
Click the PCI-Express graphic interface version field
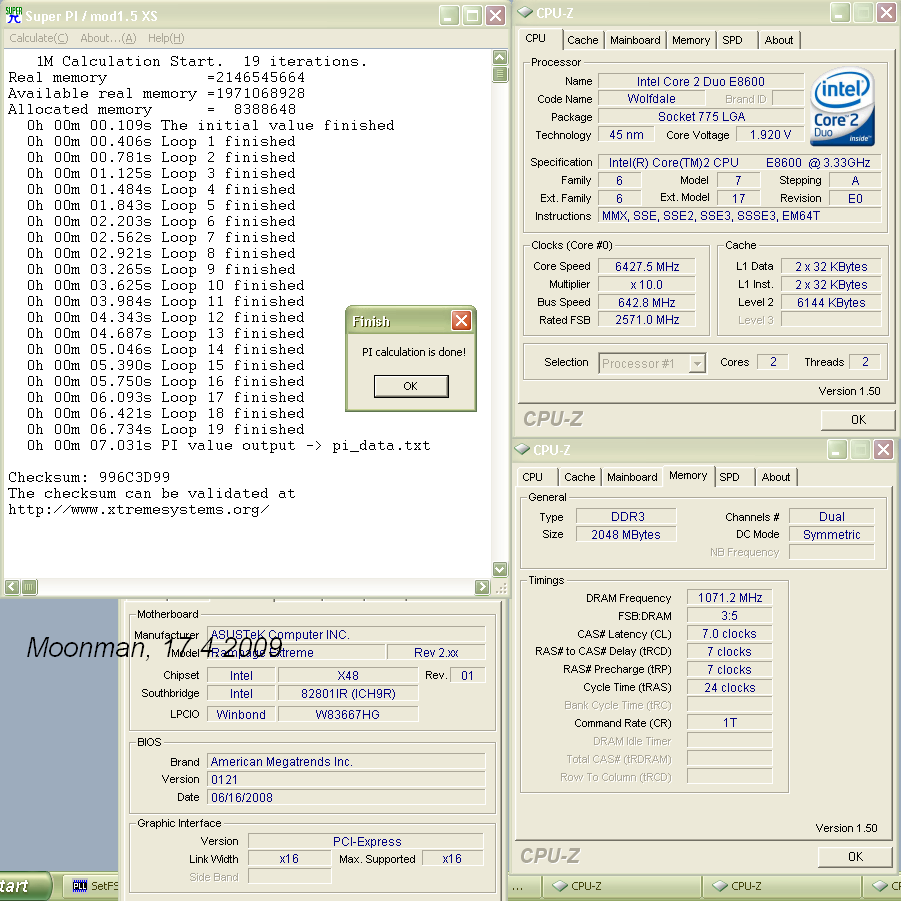(x=366, y=841)
